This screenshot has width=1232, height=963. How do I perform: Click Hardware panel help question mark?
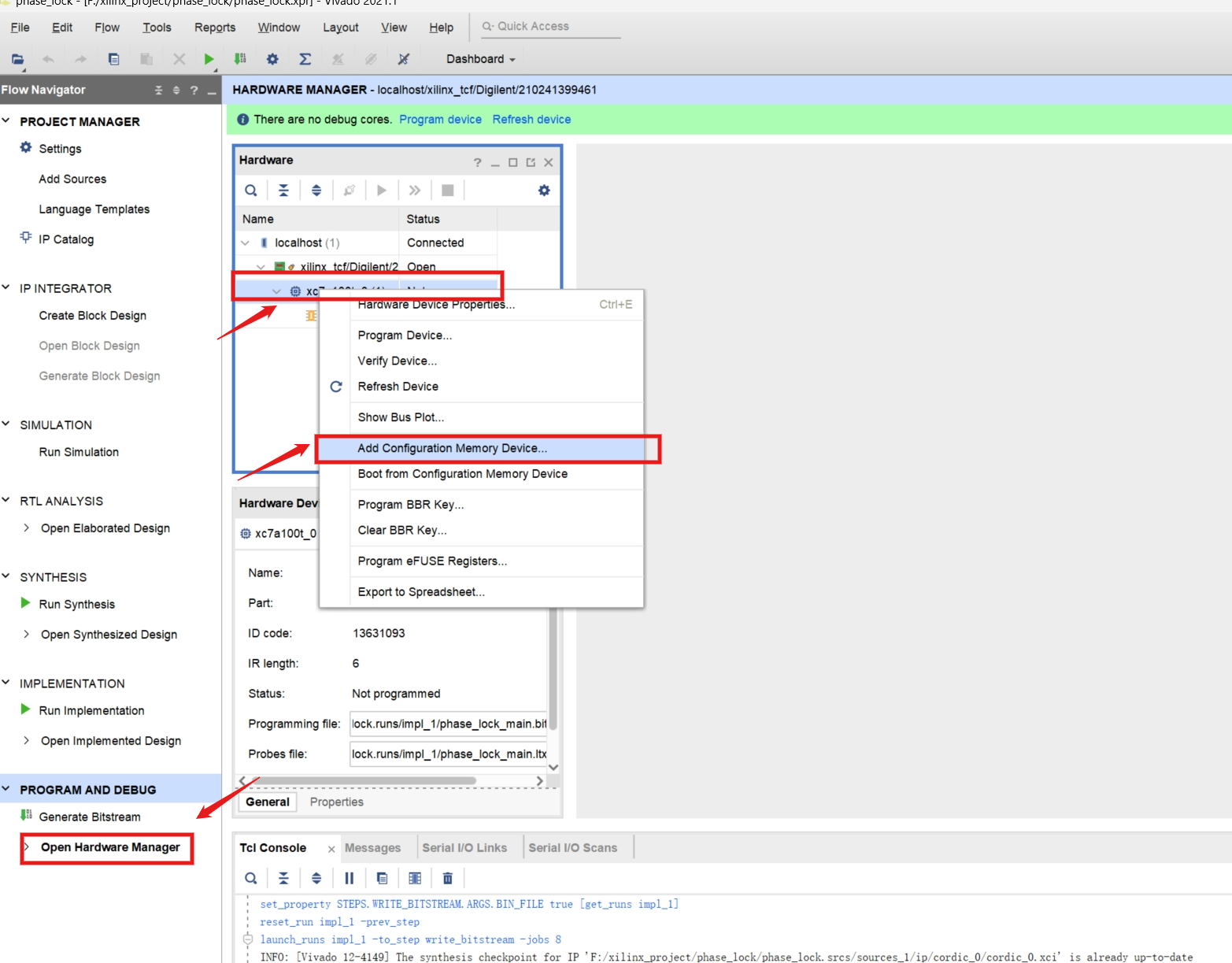pyautogui.click(x=477, y=162)
